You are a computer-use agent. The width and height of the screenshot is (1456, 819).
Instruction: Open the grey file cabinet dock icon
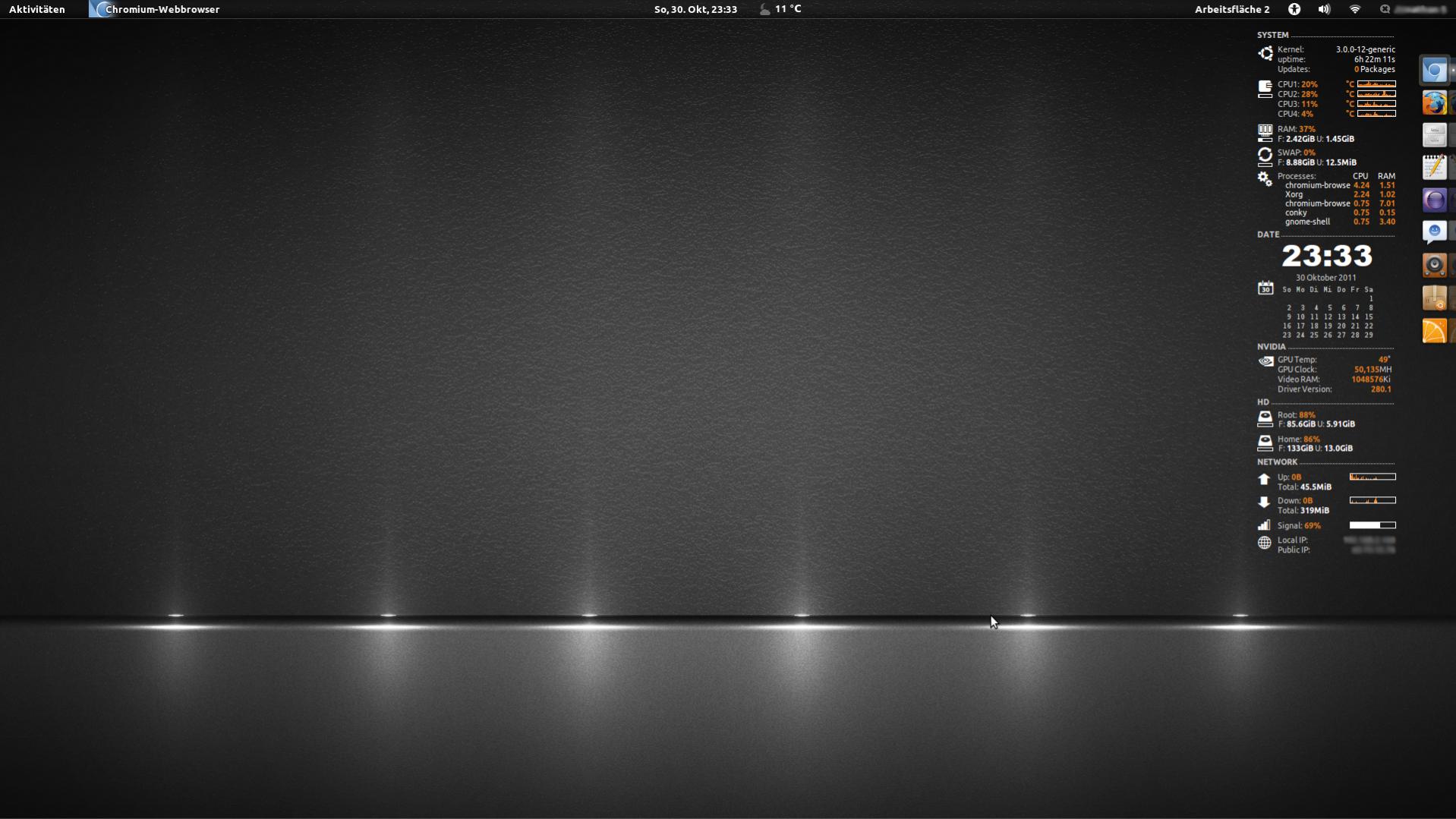[x=1434, y=135]
